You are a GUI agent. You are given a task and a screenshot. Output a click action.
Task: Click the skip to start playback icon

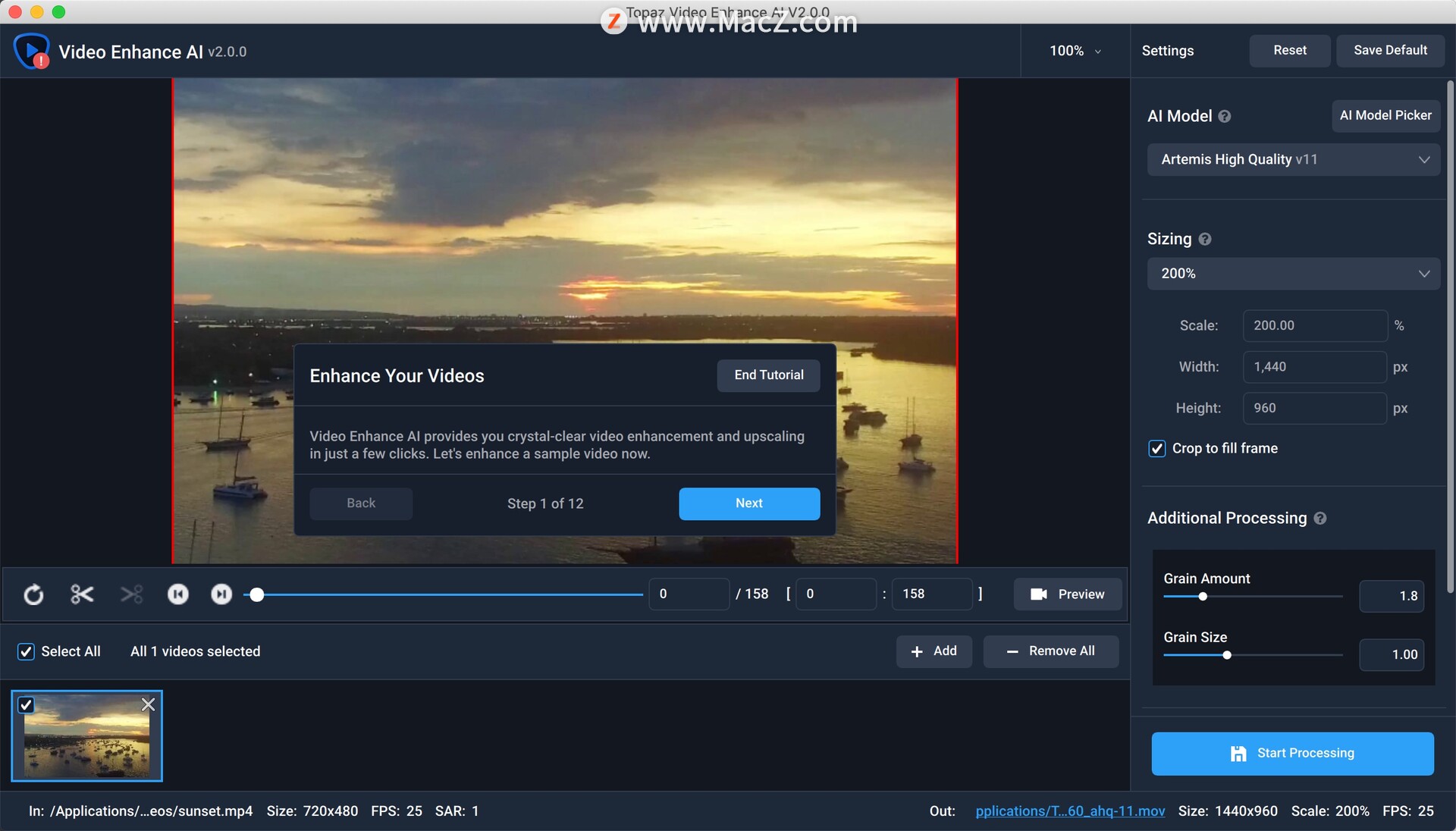(x=178, y=593)
